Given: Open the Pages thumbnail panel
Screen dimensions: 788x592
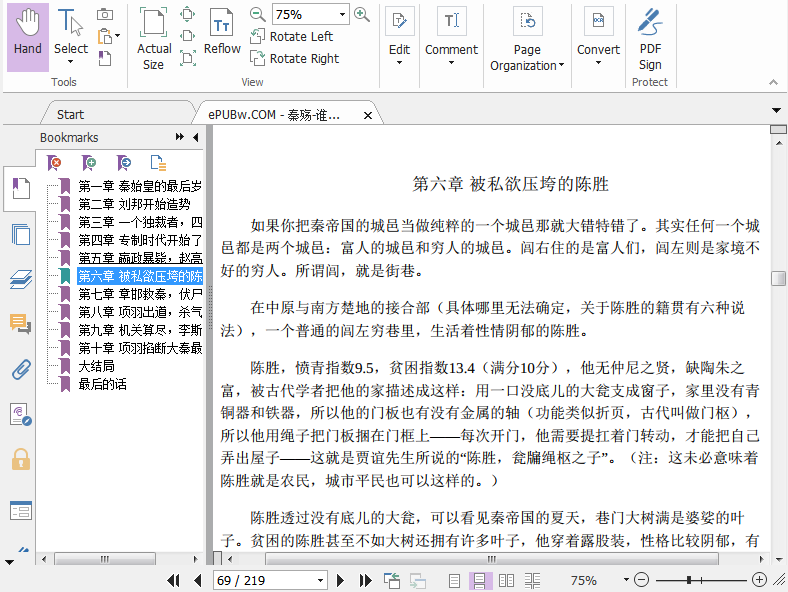Looking at the screenshot, I should (21, 234).
